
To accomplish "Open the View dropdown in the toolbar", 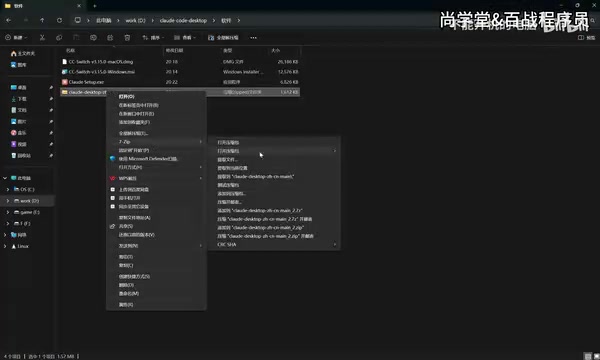I will [184, 37].
